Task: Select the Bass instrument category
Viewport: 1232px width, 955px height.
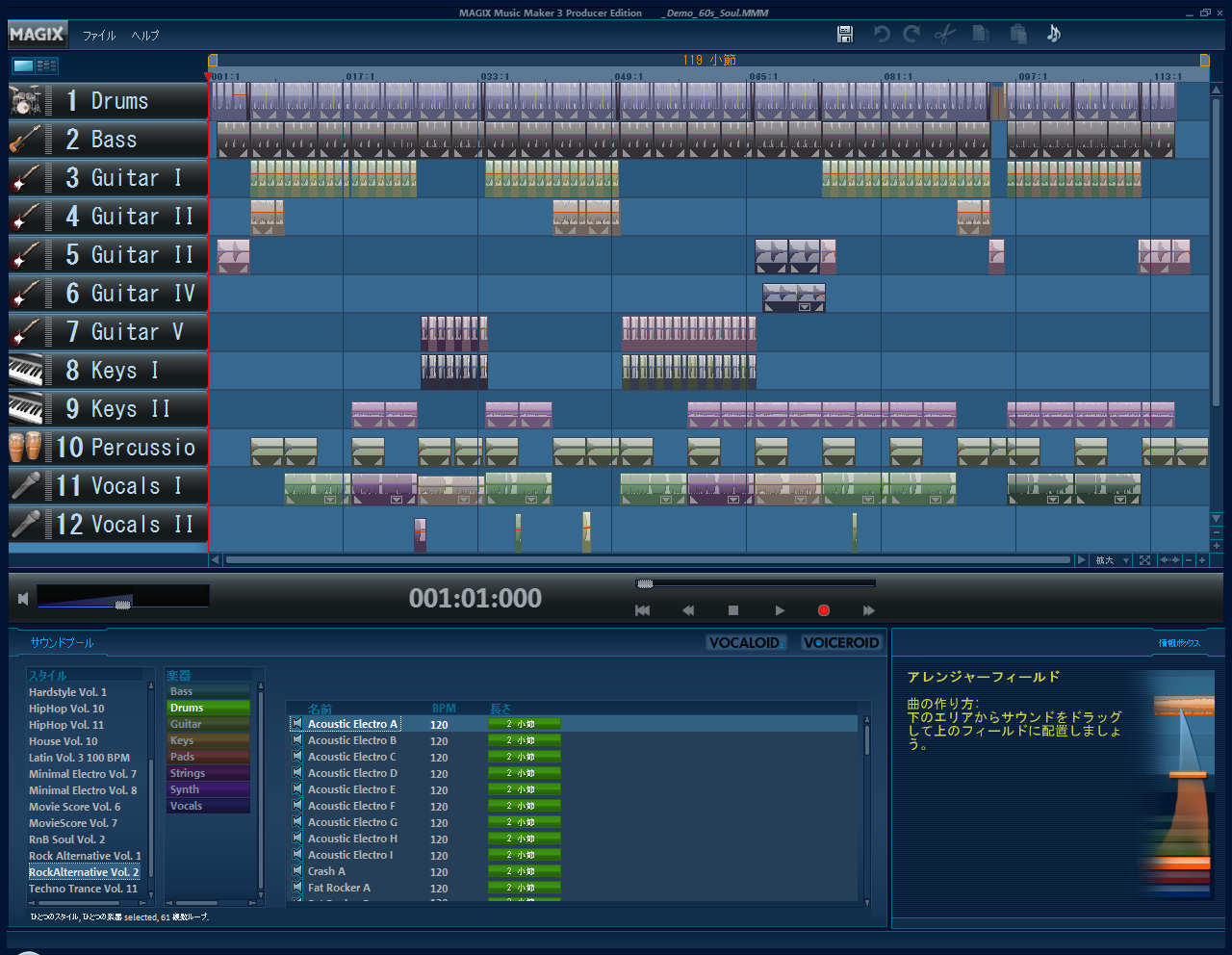Action: [x=208, y=691]
